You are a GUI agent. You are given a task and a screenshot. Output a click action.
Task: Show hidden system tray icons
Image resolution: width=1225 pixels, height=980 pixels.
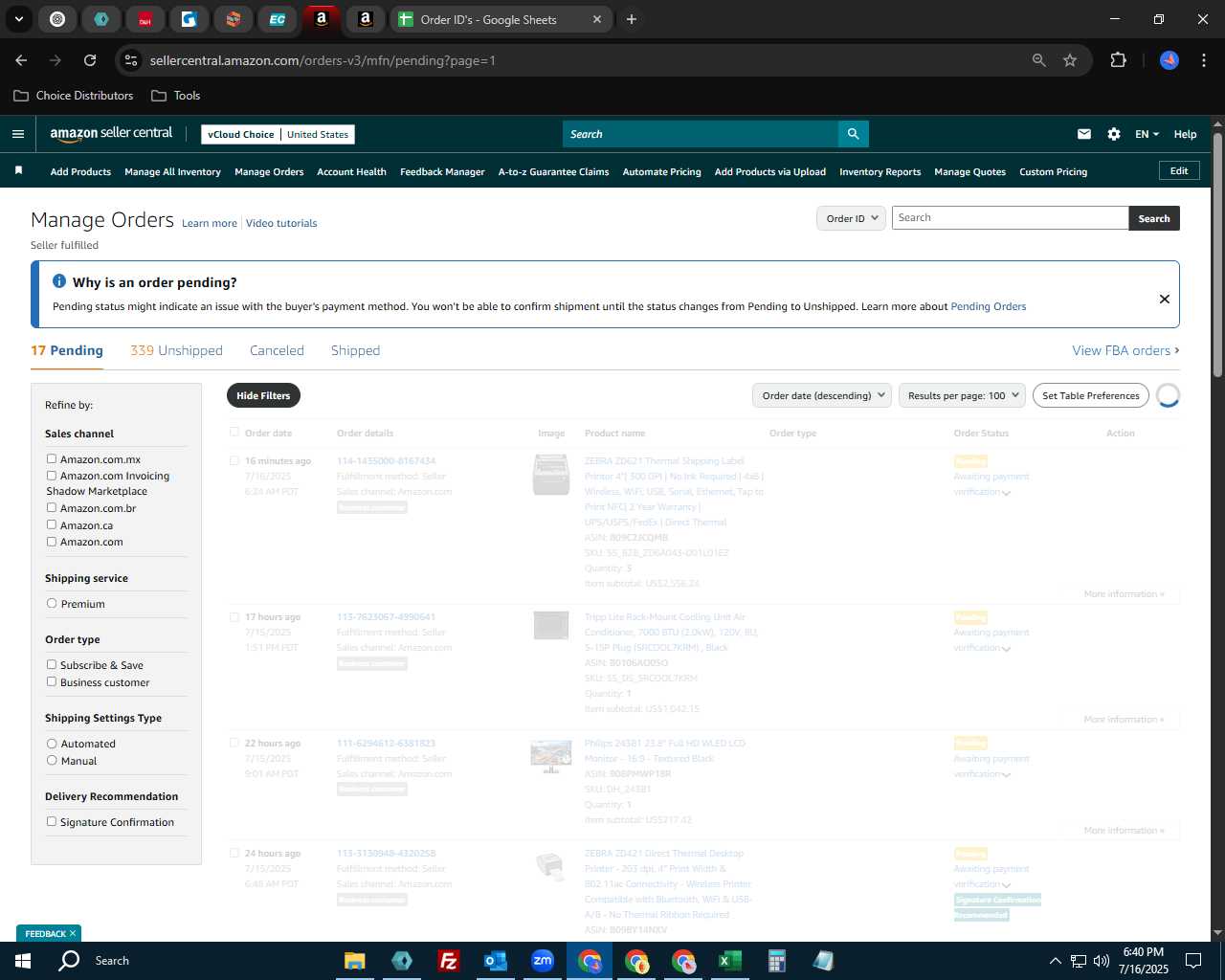[x=1055, y=961]
